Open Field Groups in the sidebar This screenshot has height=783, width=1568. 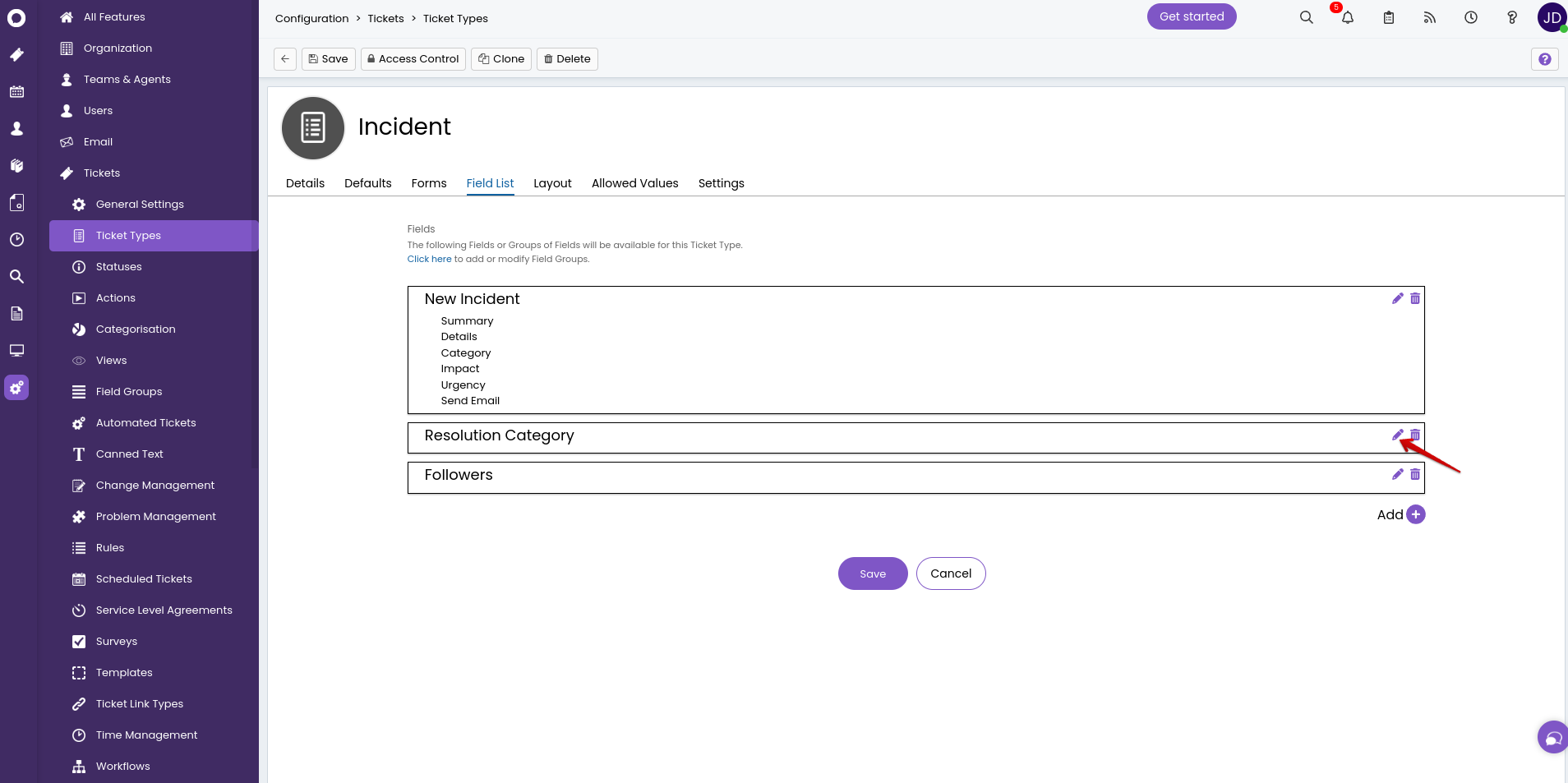pyautogui.click(x=129, y=392)
